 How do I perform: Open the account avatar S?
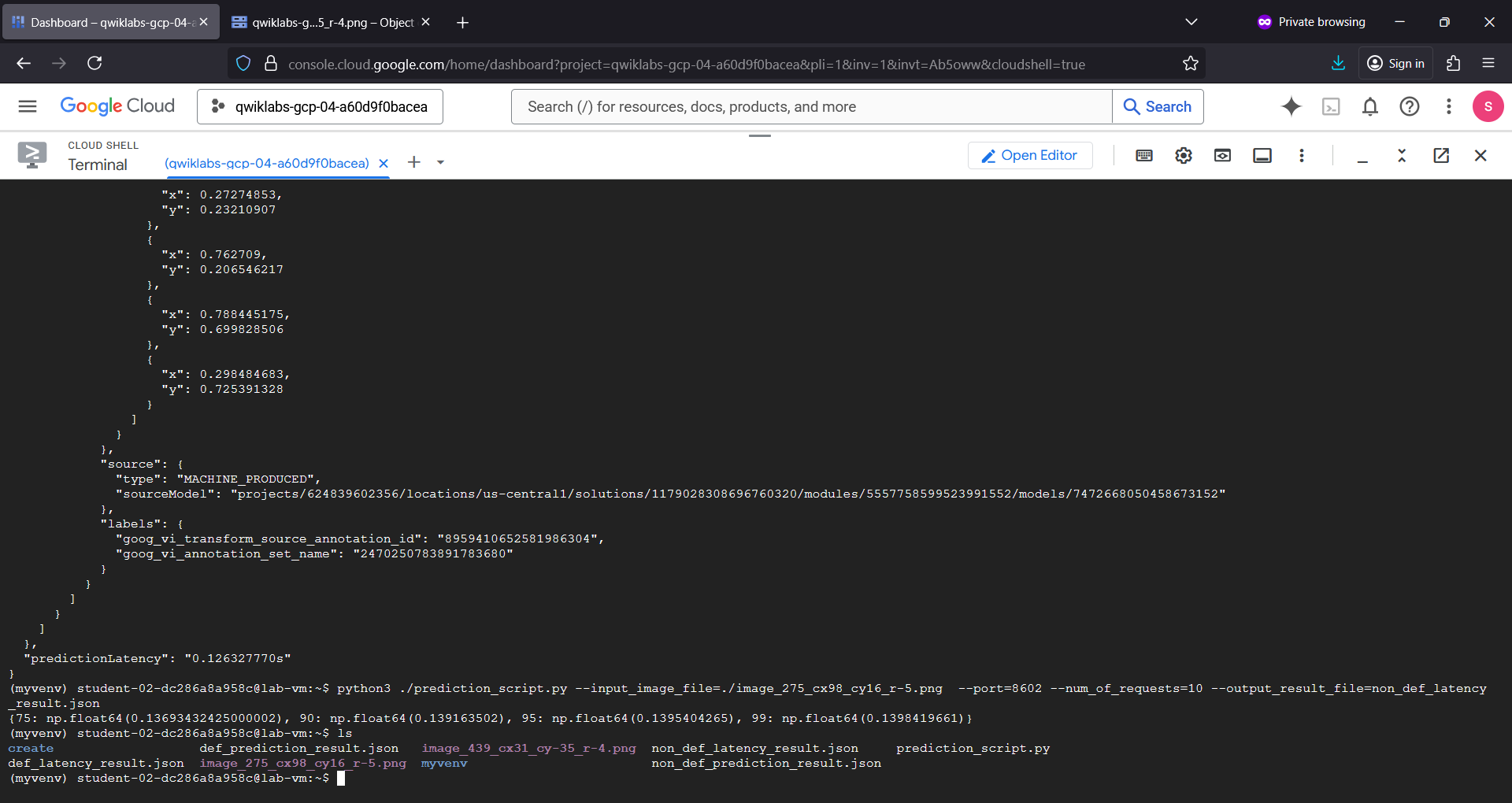click(1488, 106)
